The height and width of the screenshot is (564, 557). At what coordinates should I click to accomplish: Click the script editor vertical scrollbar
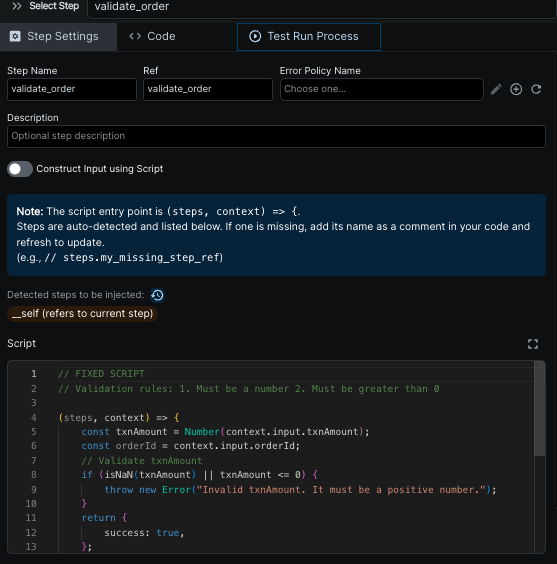click(539, 409)
